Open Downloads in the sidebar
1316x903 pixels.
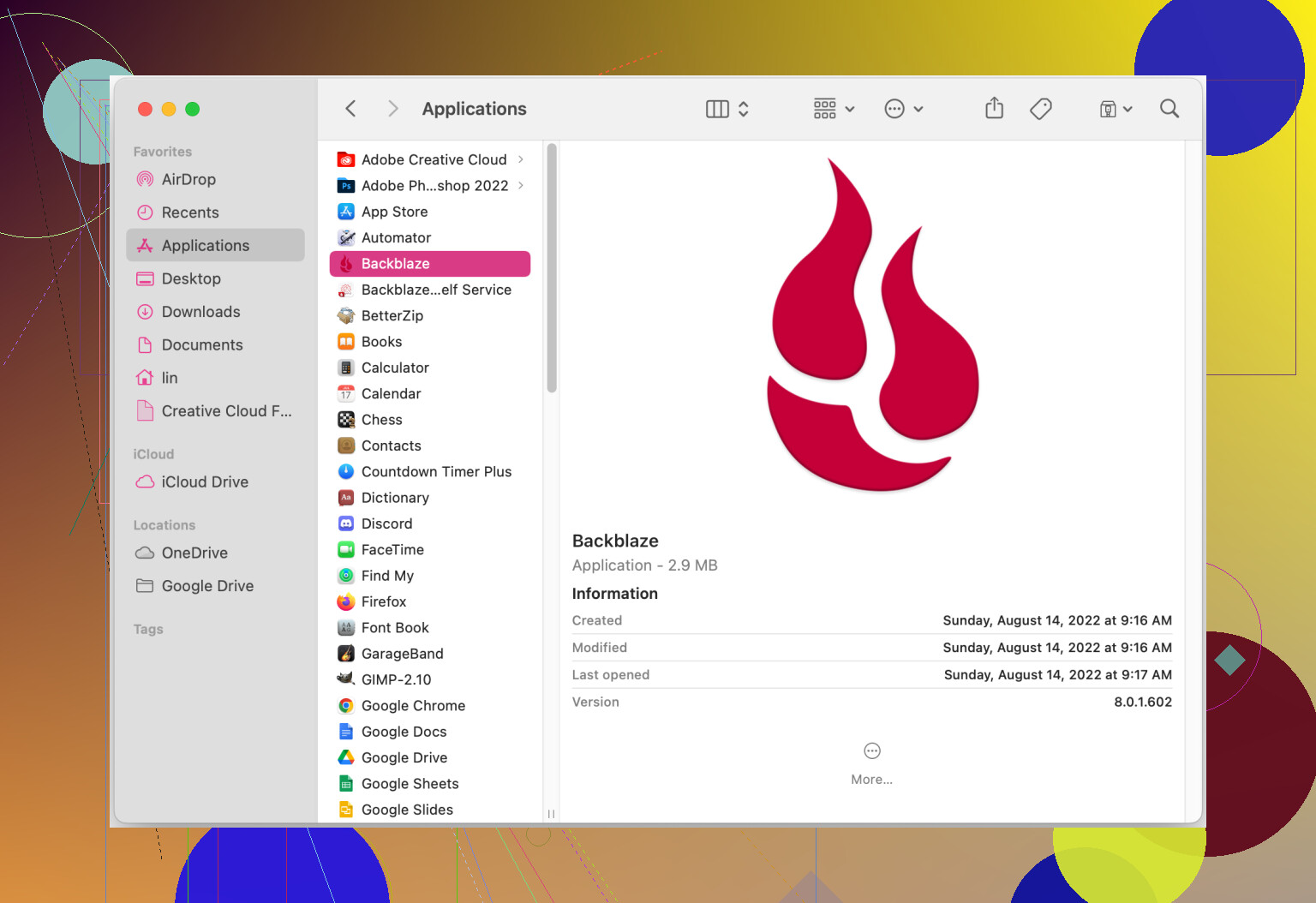pos(200,312)
